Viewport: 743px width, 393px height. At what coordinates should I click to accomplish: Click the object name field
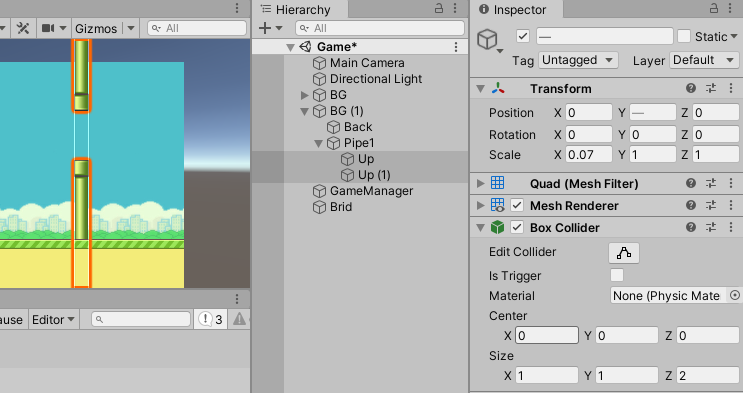tap(605, 37)
